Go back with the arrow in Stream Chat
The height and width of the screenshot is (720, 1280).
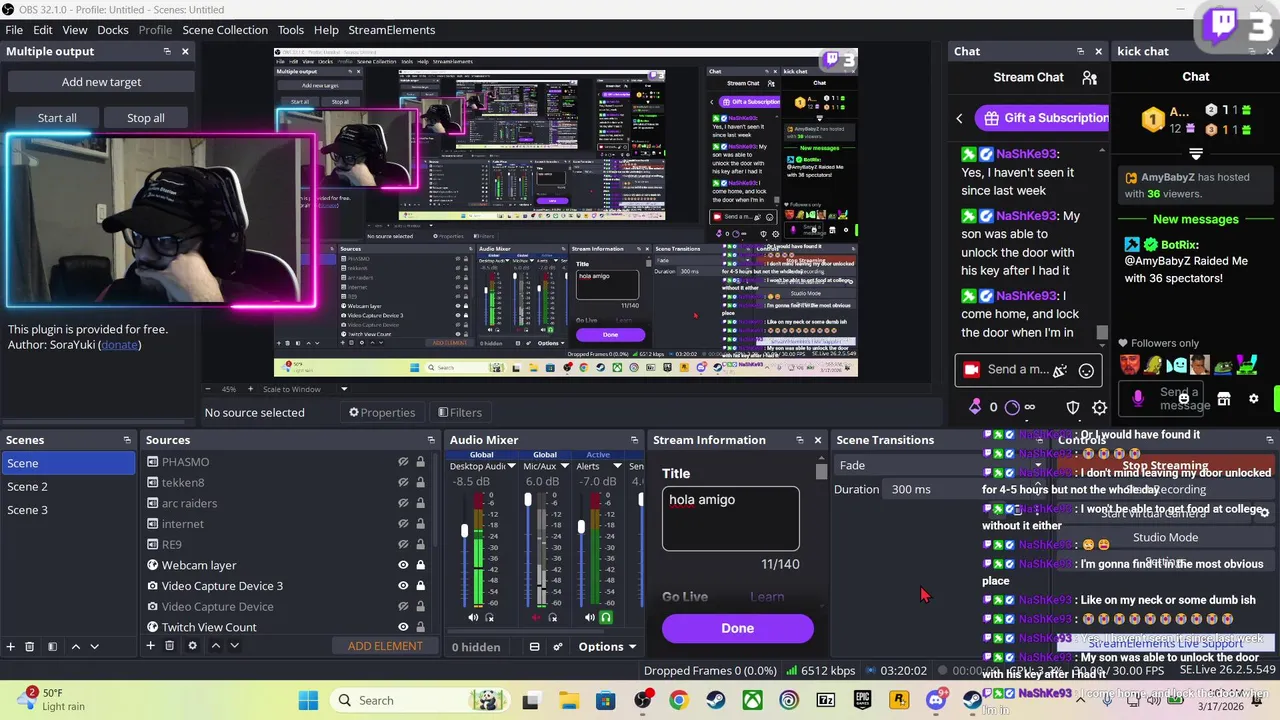[x=960, y=118]
